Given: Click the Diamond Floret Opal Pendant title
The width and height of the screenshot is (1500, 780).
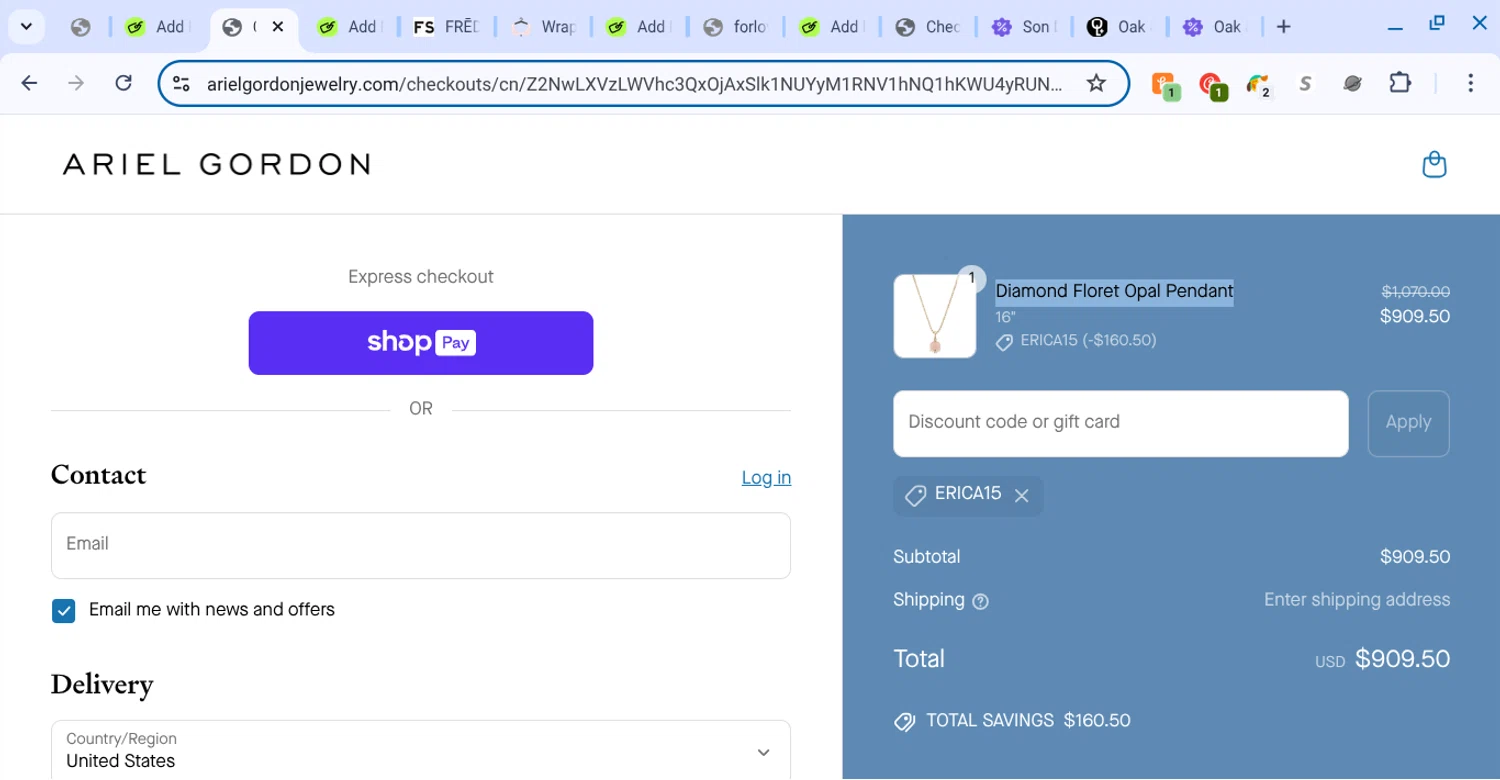Looking at the screenshot, I should pos(1114,291).
